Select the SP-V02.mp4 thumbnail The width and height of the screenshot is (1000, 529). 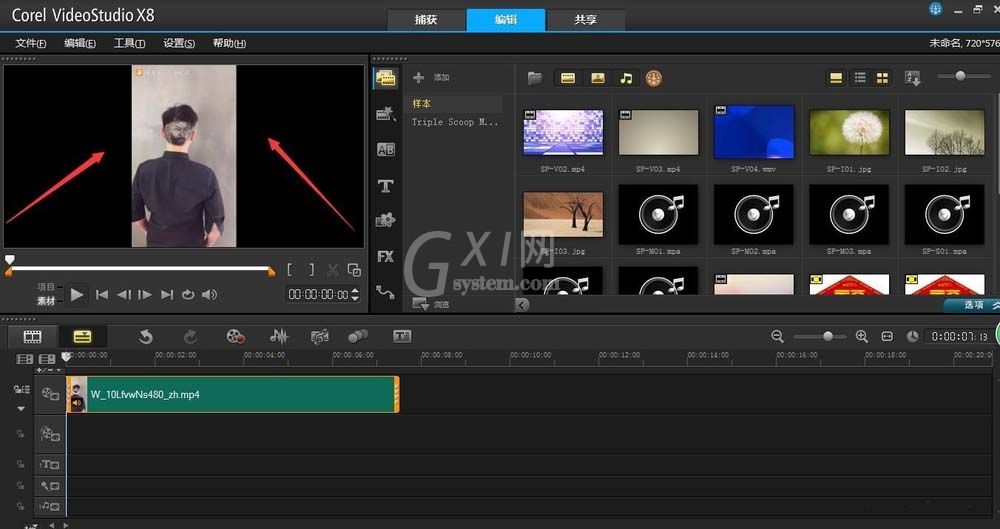(563, 131)
